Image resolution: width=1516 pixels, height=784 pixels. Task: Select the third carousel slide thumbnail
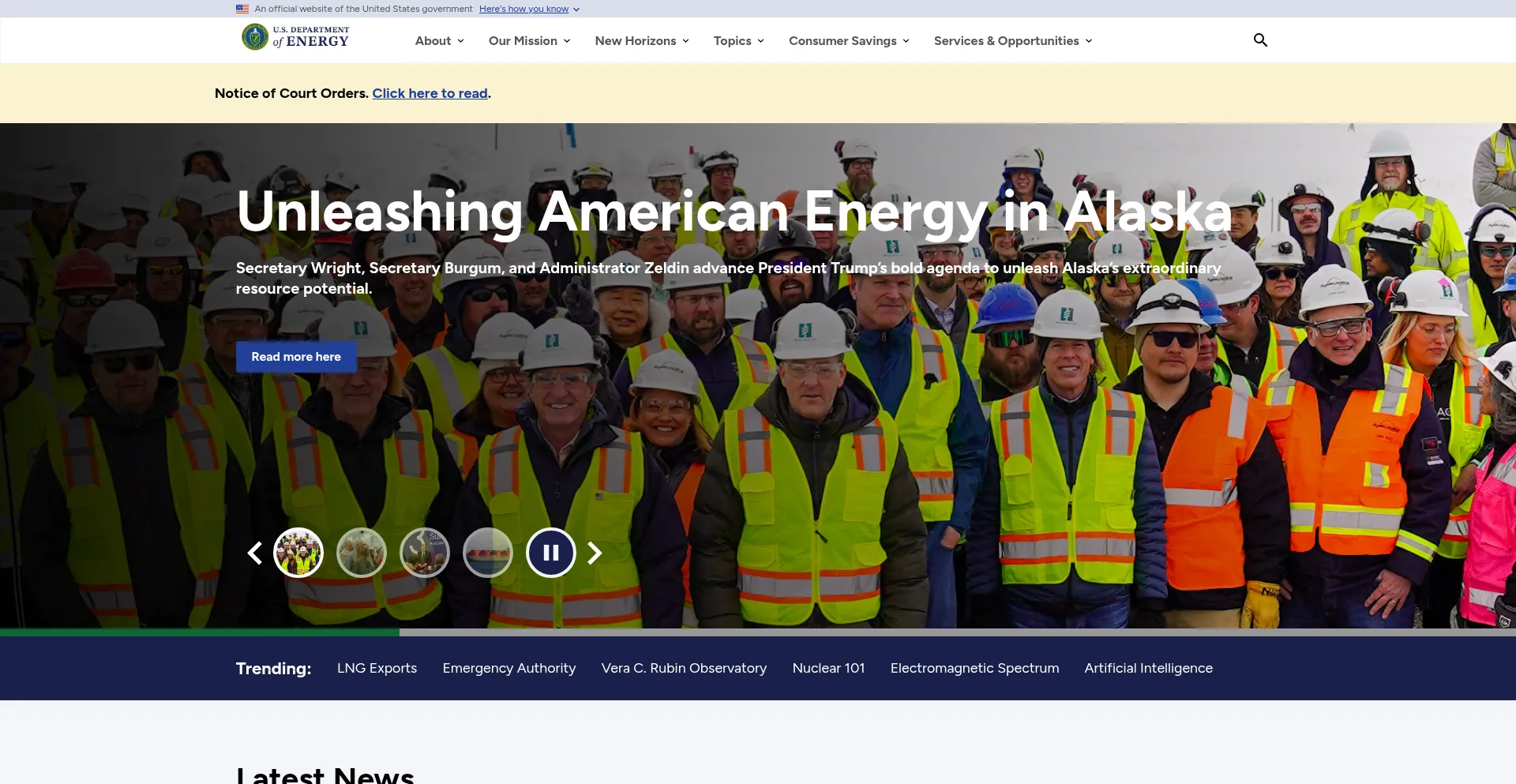[x=425, y=553]
